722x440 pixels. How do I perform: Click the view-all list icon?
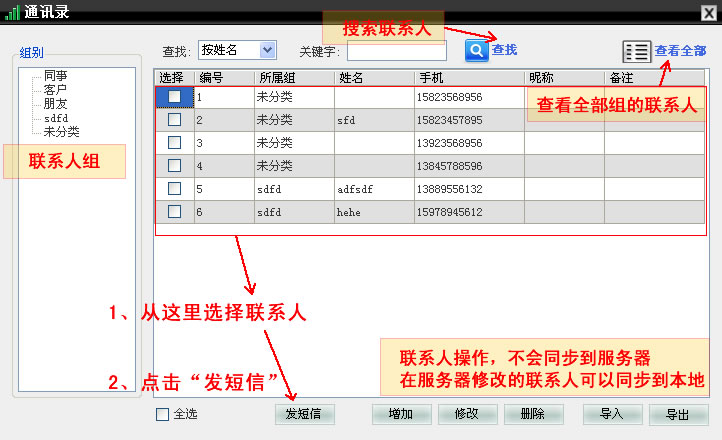click(636, 51)
